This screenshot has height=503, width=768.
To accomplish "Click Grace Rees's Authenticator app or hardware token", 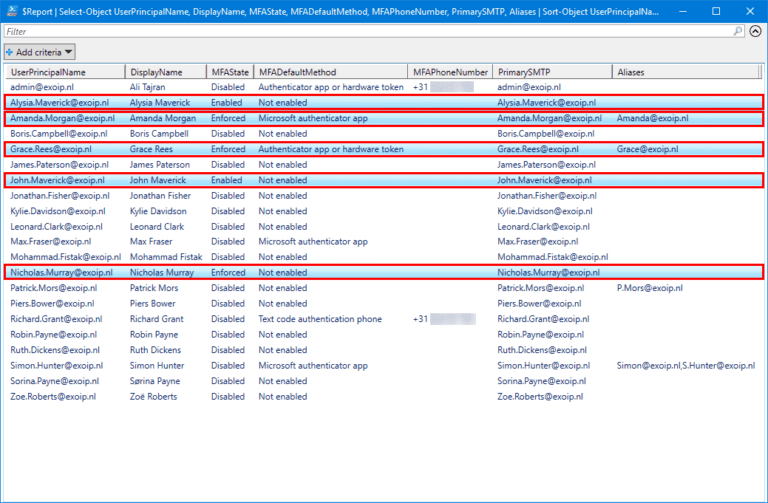I will [331, 149].
